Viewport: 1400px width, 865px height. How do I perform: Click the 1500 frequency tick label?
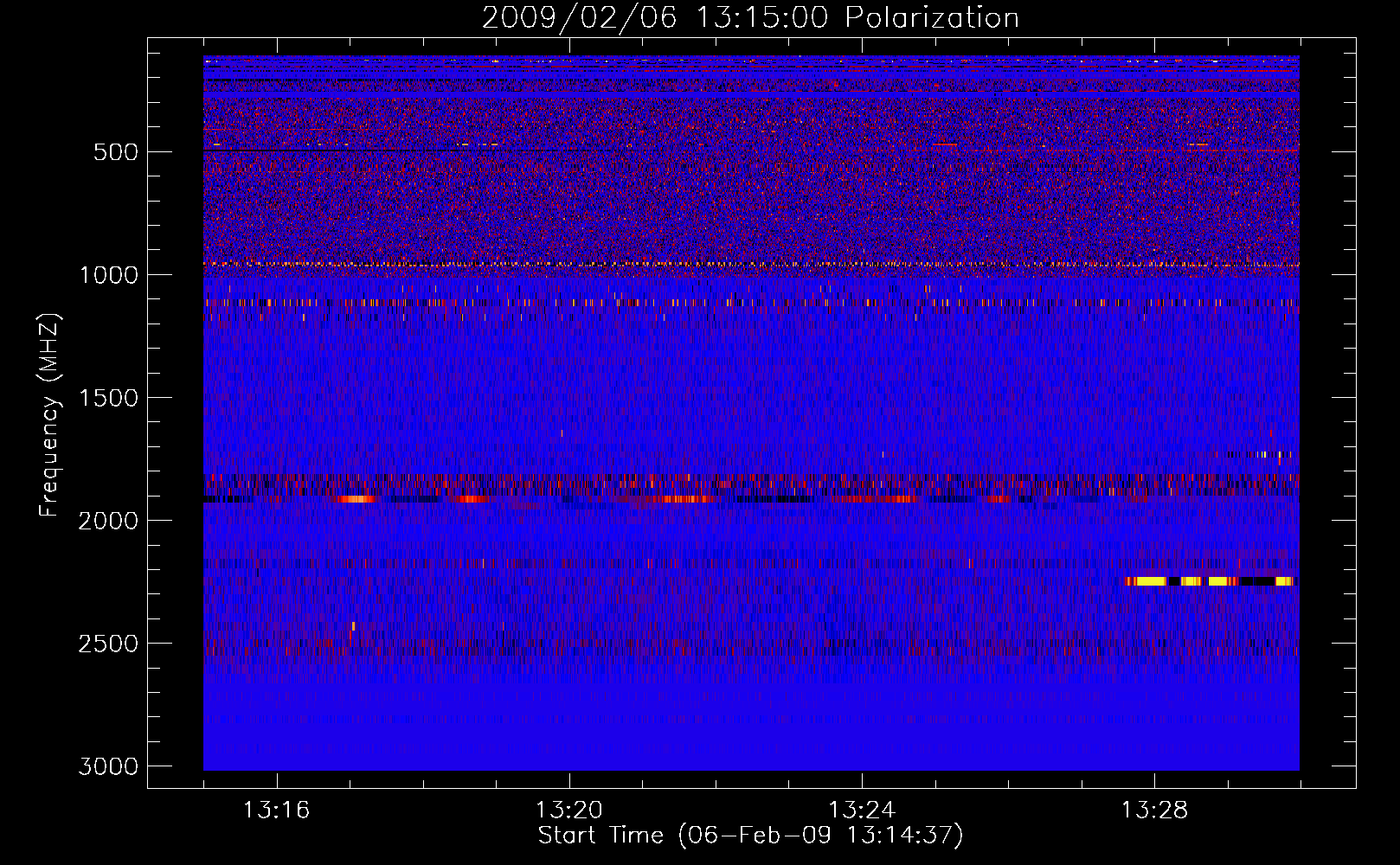pyautogui.click(x=108, y=398)
